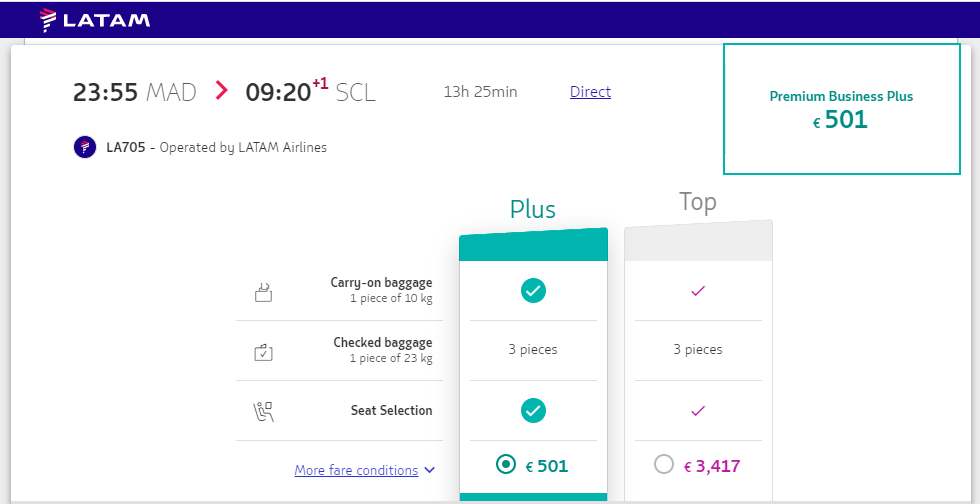980x504 pixels.
Task: Select the Top fare € 3,417 radio button
Action: 664,465
